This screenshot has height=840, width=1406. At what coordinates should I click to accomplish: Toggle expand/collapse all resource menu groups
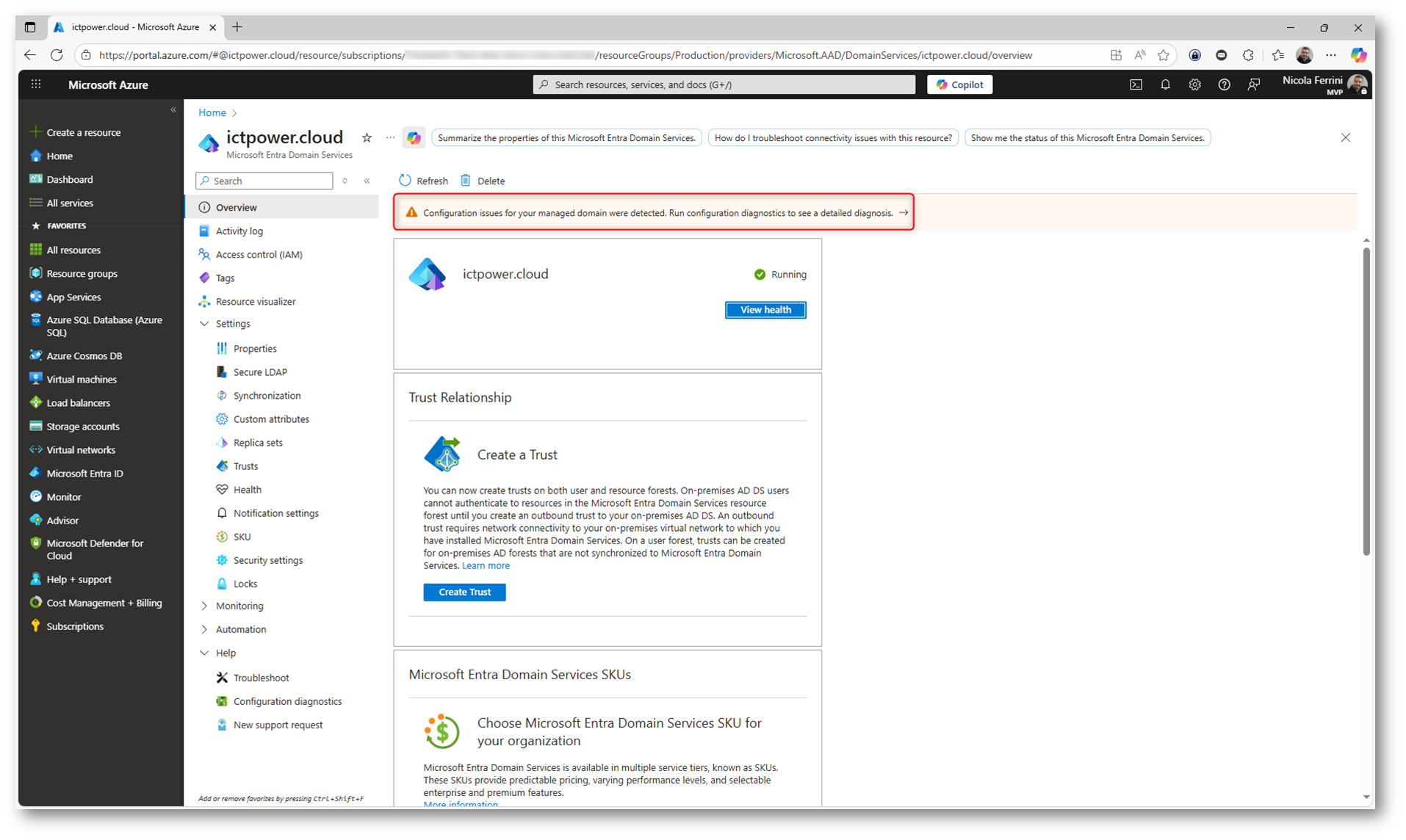[x=345, y=181]
